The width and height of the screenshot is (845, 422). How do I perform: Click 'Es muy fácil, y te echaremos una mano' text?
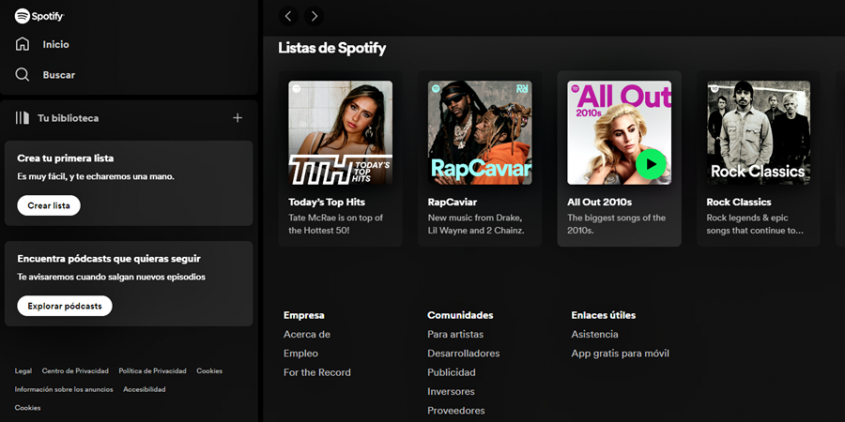(96, 177)
